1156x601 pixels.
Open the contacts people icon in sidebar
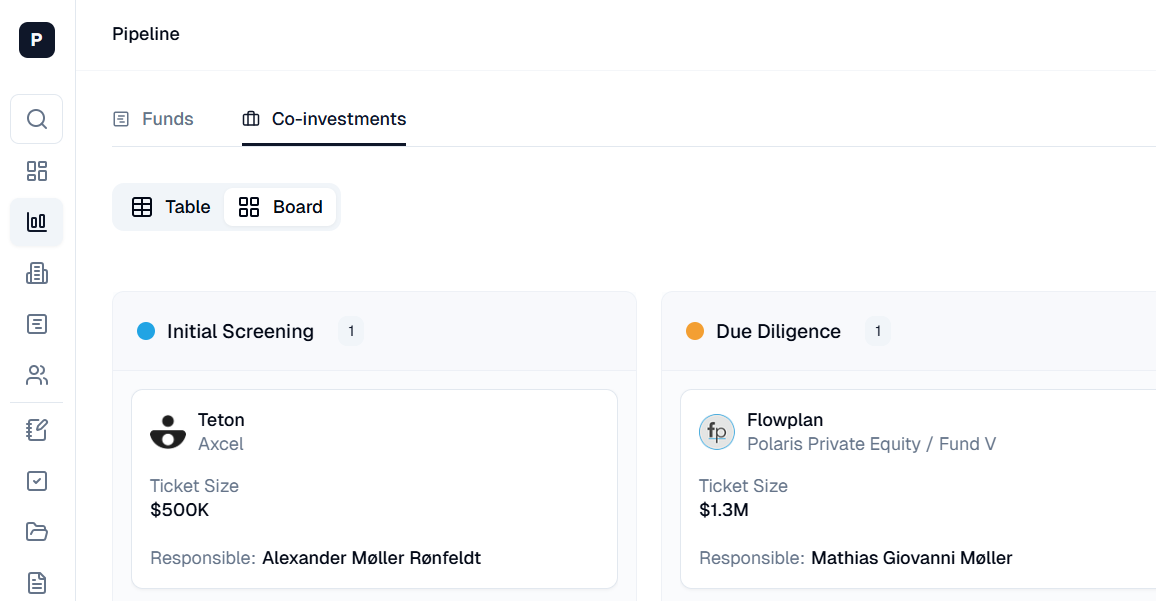pos(37,375)
